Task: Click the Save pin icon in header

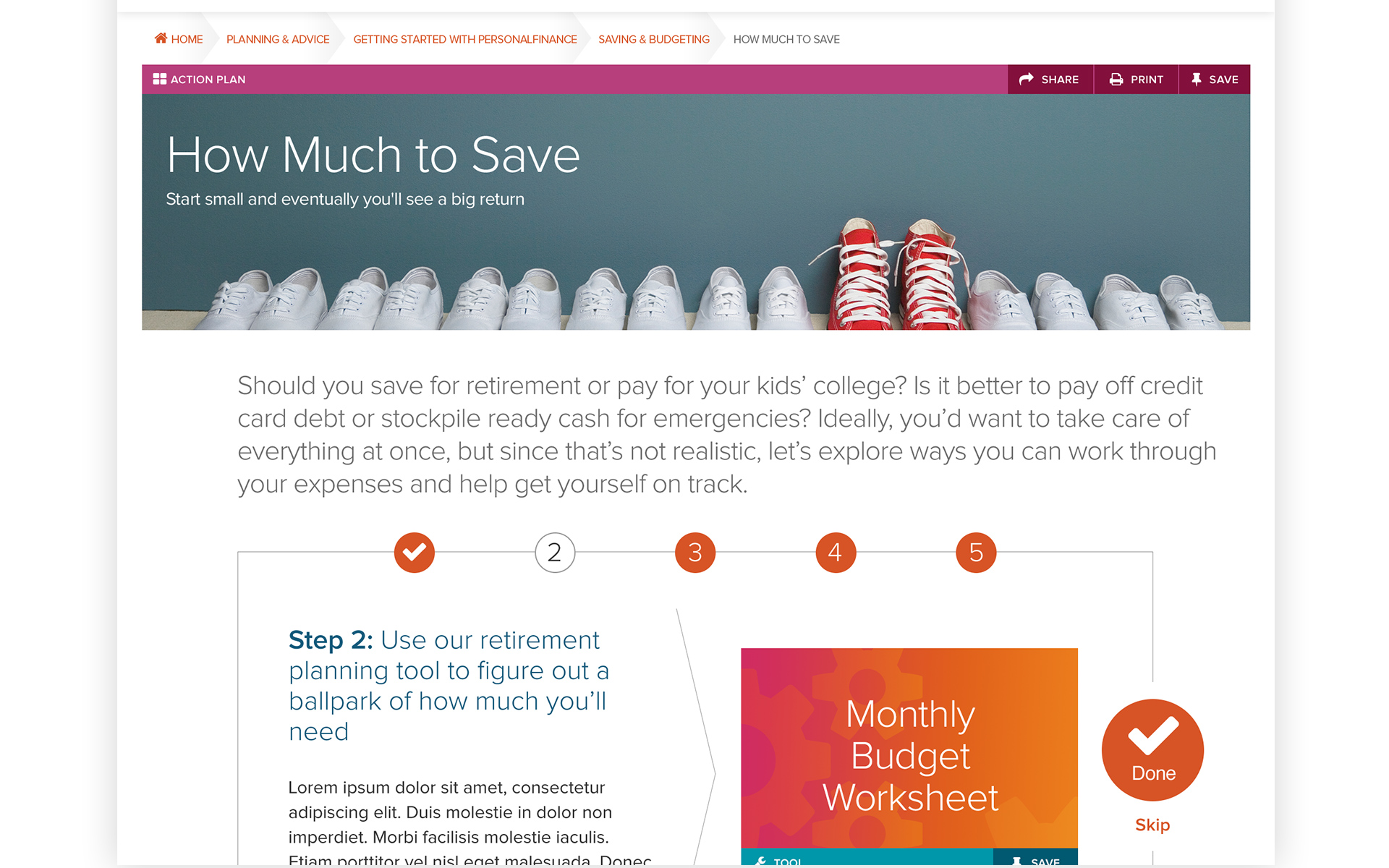Action: 1196,79
